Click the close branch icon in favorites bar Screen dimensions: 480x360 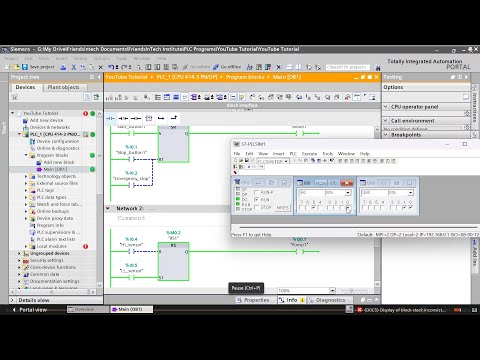click(x=174, y=118)
